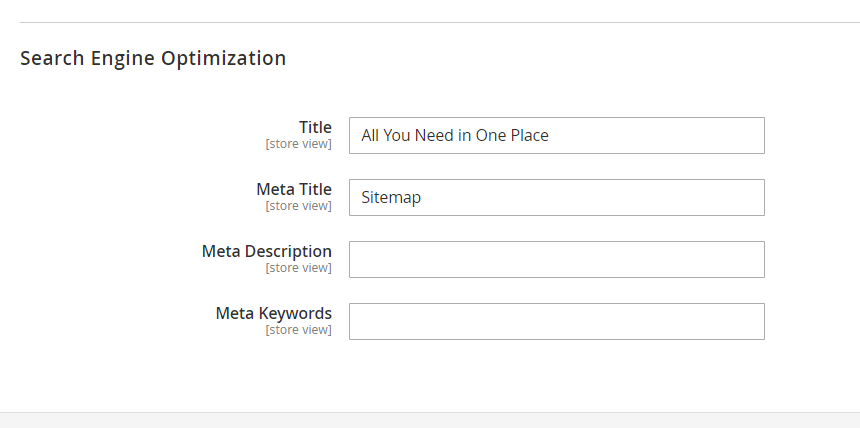Click into the empty Meta Description field
860x428 pixels.
pyautogui.click(x=557, y=260)
